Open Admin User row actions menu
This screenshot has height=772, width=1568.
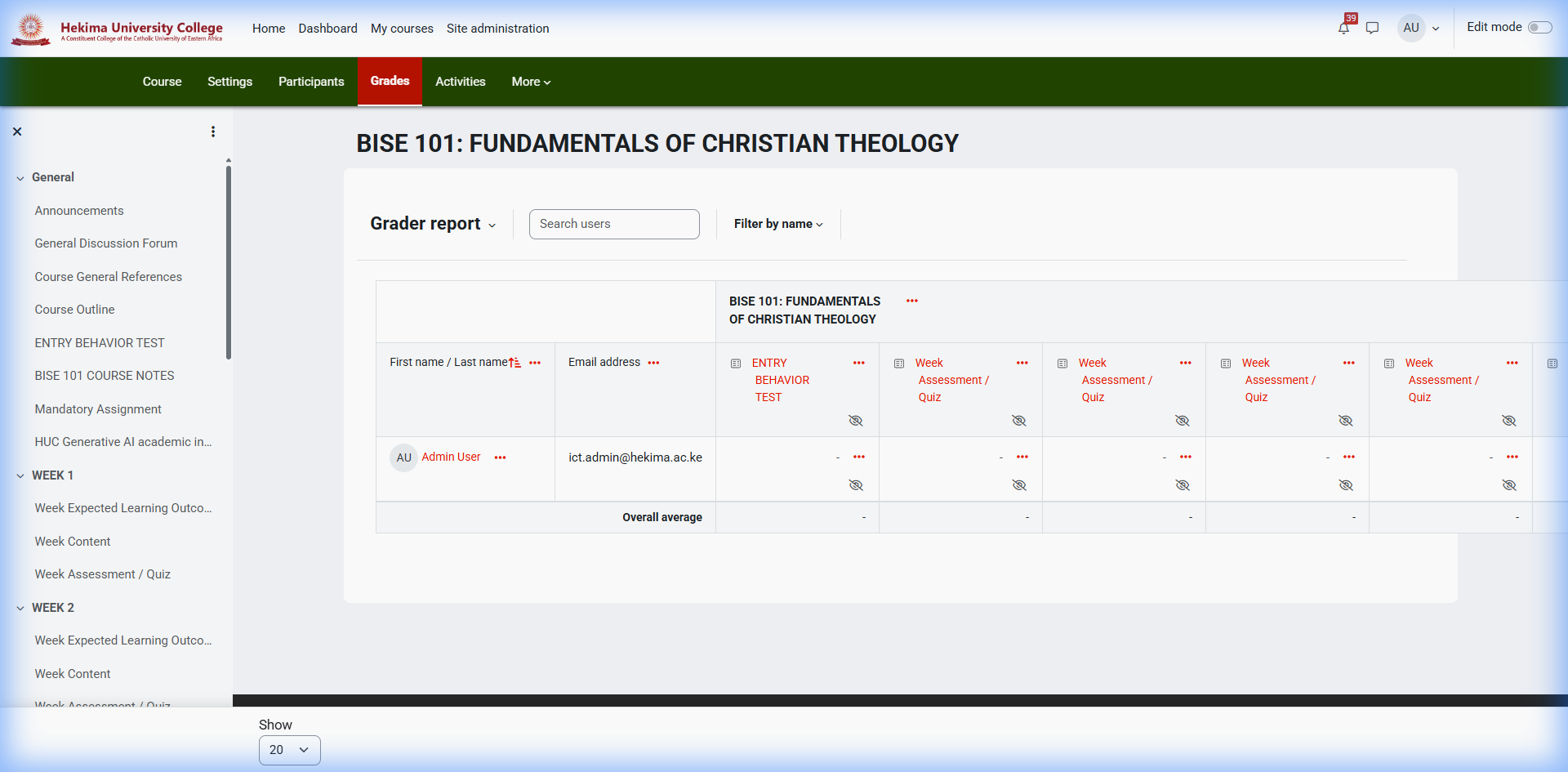[x=500, y=457]
